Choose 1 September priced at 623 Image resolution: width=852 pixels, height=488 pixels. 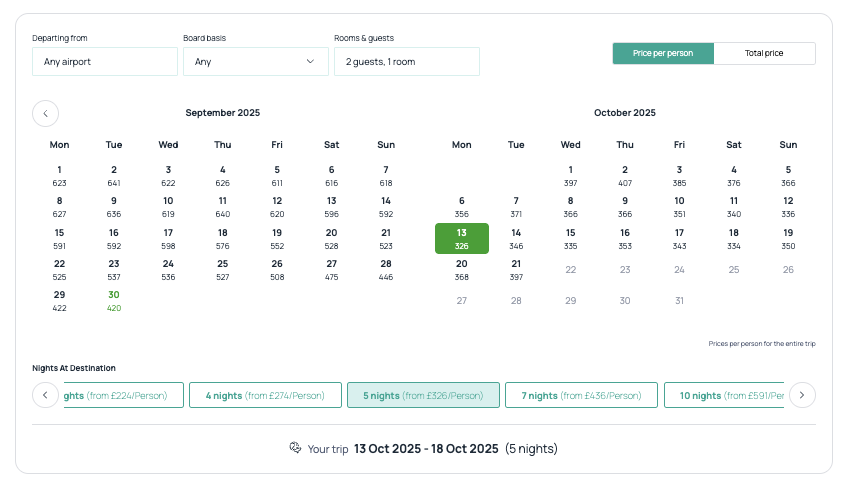[x=59, y=176]
